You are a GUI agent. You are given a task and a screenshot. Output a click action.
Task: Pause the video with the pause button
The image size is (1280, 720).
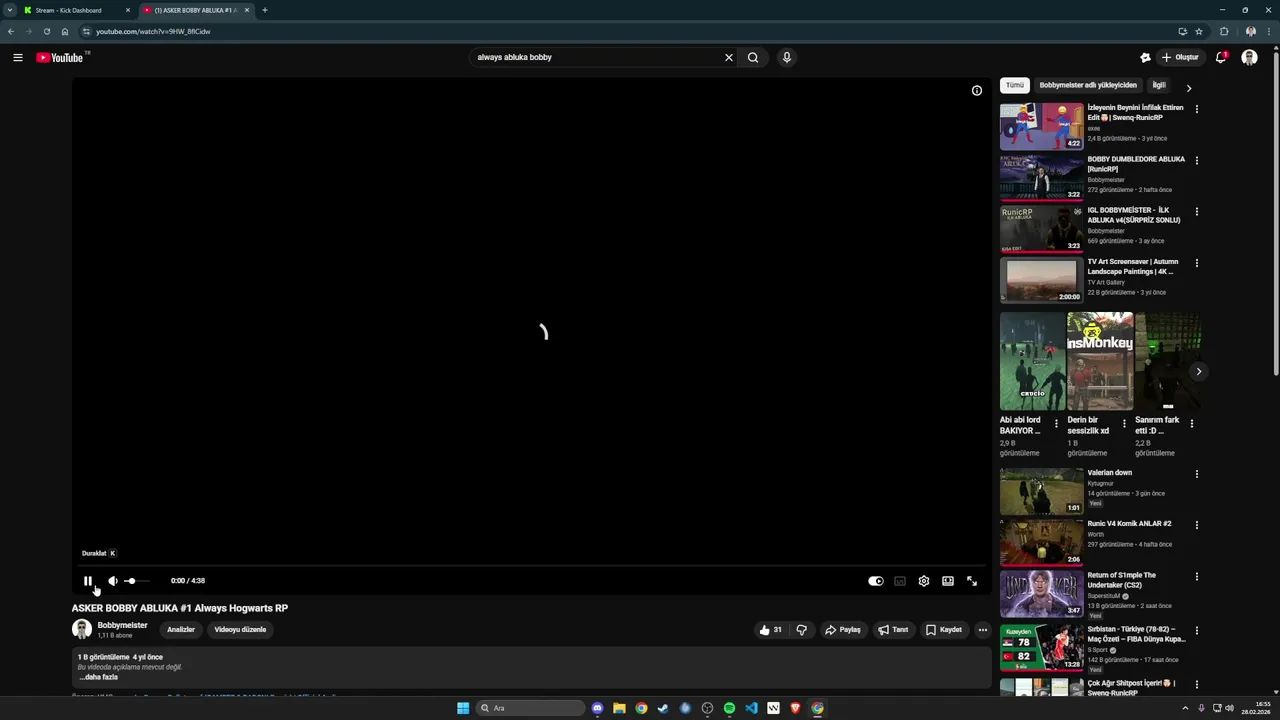tap(88, 581)
